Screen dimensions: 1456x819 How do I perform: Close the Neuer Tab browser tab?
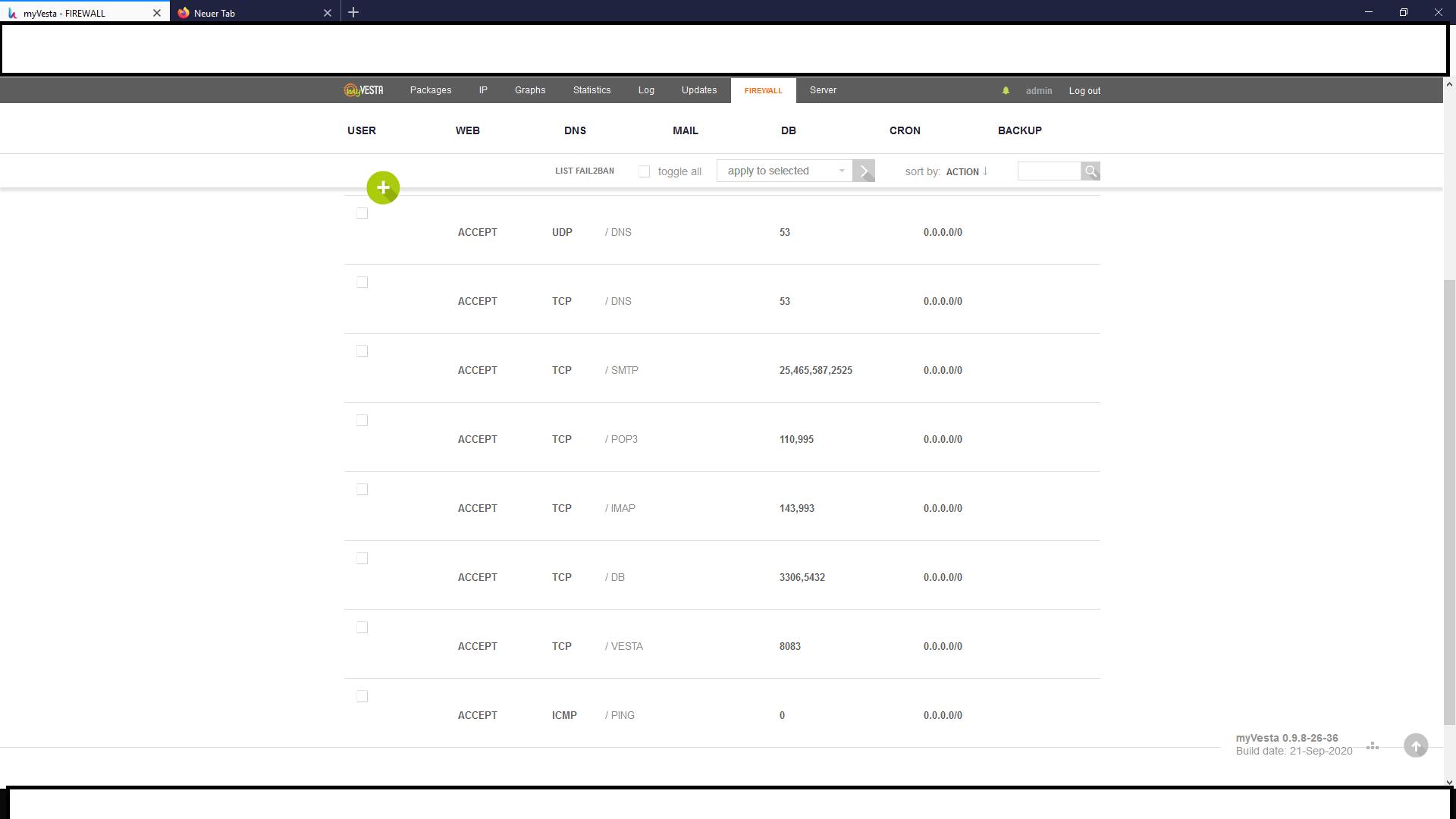tap(328, 13)
